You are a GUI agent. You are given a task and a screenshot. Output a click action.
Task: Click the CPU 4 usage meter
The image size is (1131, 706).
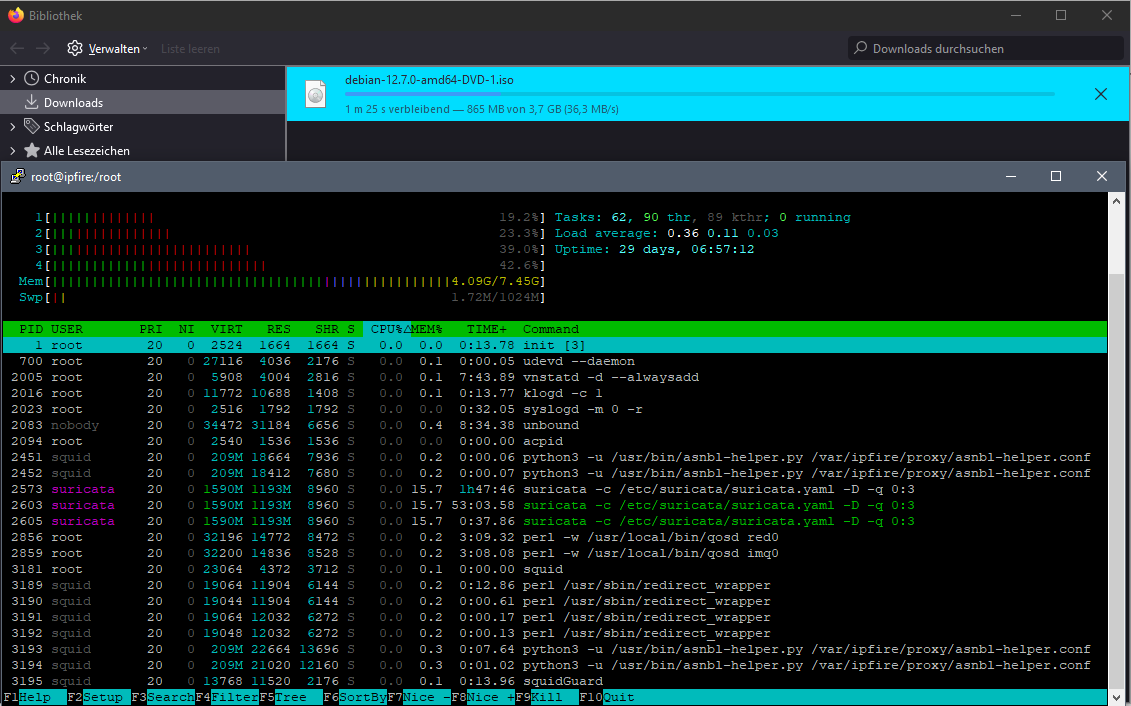pos(290,265)
